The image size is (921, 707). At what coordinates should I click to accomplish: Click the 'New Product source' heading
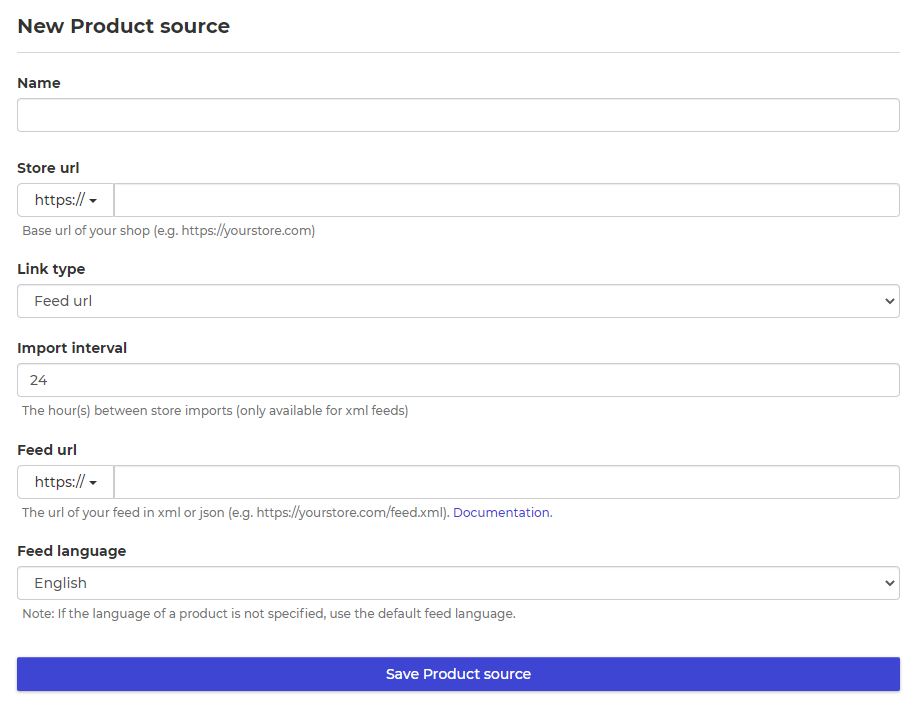coord(123,26)
